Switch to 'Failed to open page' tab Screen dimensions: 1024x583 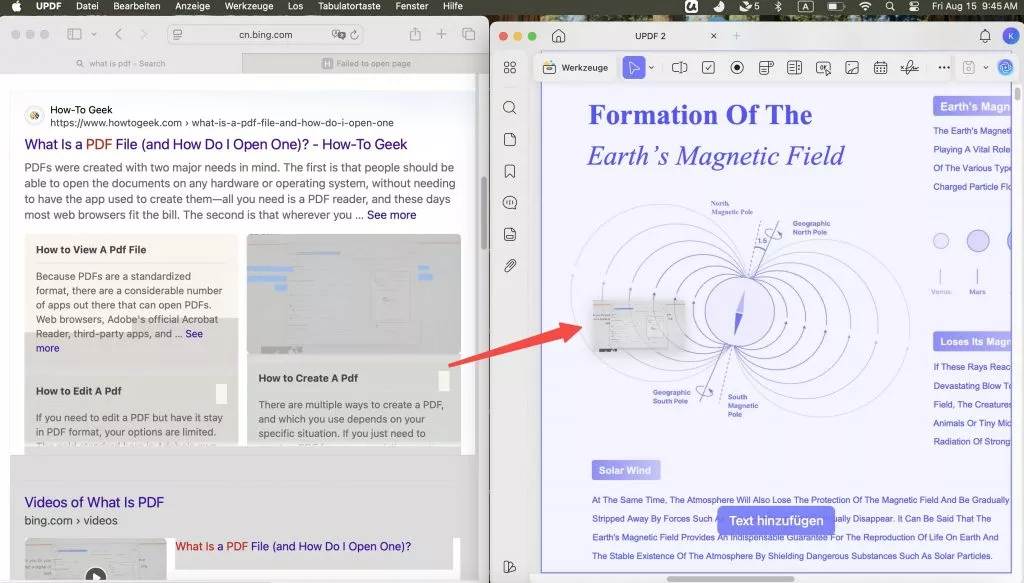coord(366,63)
